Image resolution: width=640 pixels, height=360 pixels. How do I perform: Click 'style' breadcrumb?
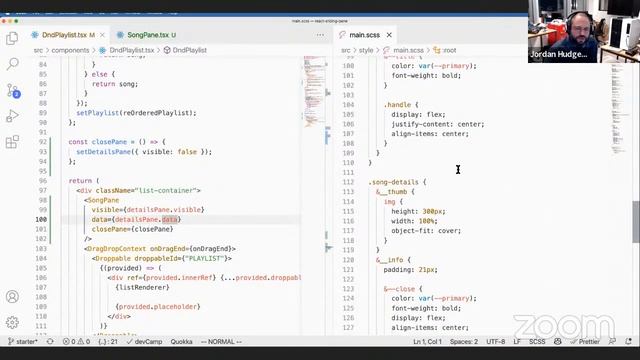(366, 50)
